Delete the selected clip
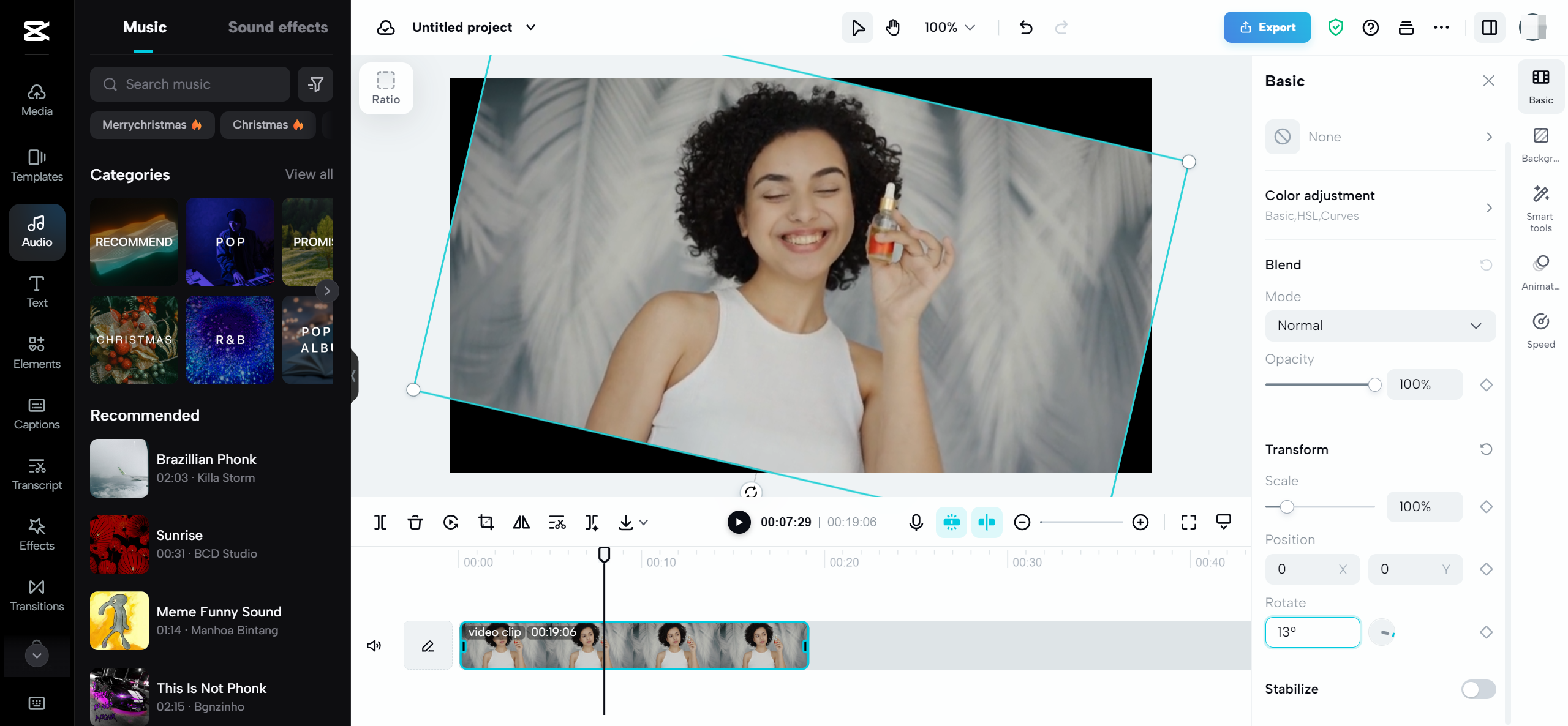1568x726 pixels. [x=415, y=522]
